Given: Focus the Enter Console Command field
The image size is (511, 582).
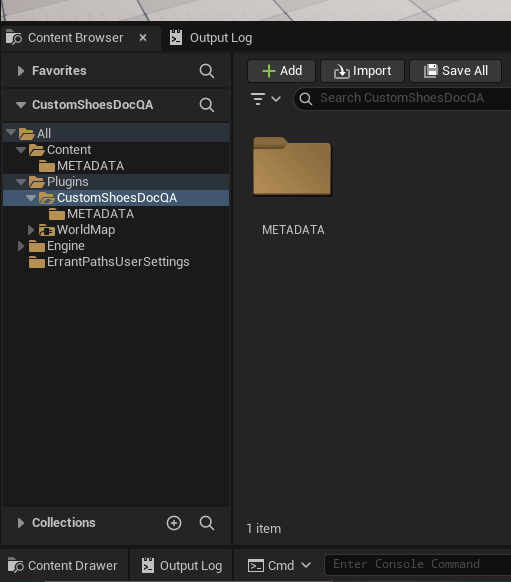Looking at the screenshot, I should [x=417, y=565].
